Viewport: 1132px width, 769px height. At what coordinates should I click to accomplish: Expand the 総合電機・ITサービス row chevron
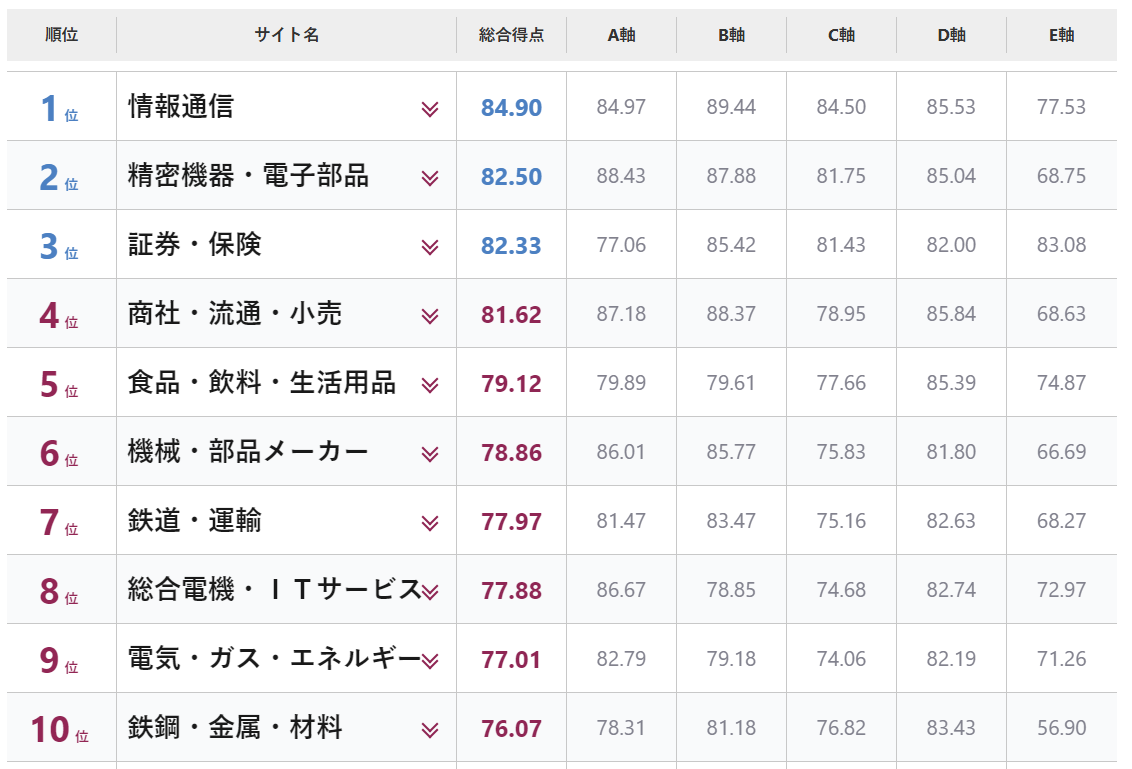coord(430,592)
